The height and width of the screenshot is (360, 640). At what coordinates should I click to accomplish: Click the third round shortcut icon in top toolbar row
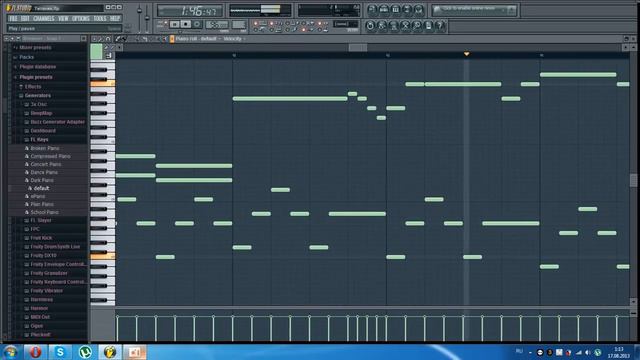pyautogui.click(x=396, y=9)
